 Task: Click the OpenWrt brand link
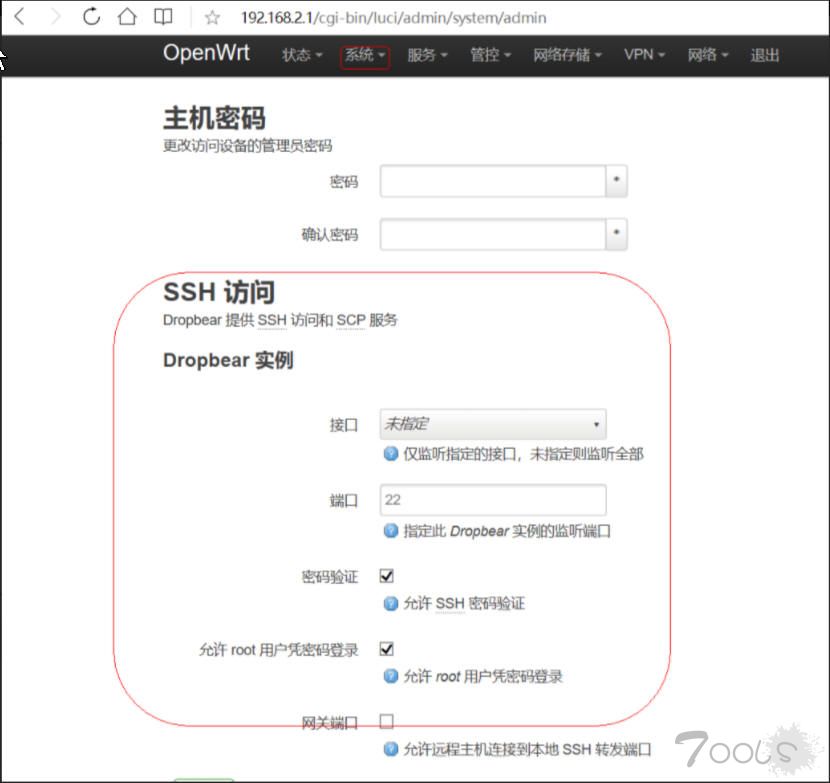[206, 53]
